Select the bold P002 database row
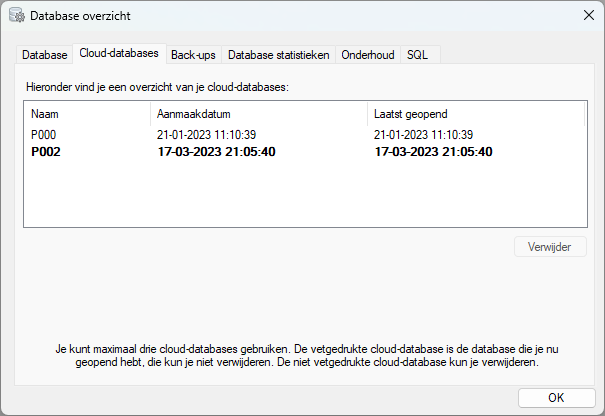605x416 pixels. 305,152
